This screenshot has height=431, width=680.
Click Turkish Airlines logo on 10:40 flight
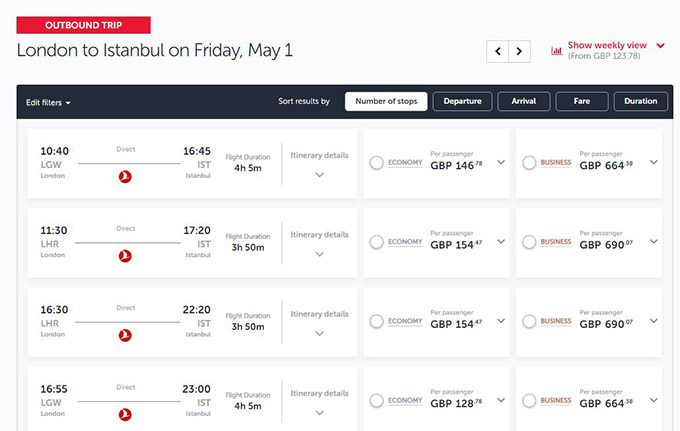point(125,176)
